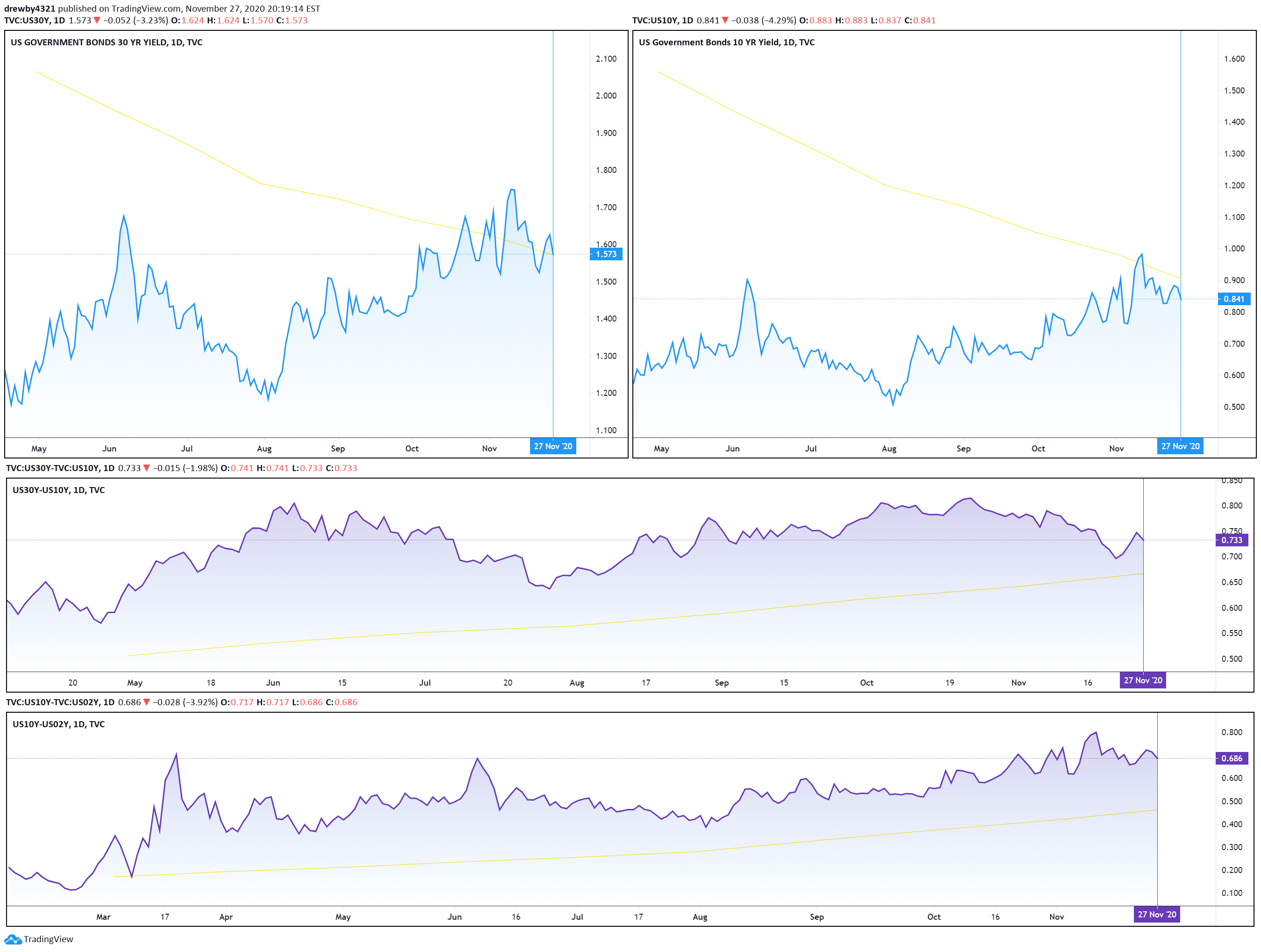This screenshot has height=952, width=1261.
Task: Click the 27 Nov '20 date marker on 30 YR chart
Action: [x=553, y=446]
